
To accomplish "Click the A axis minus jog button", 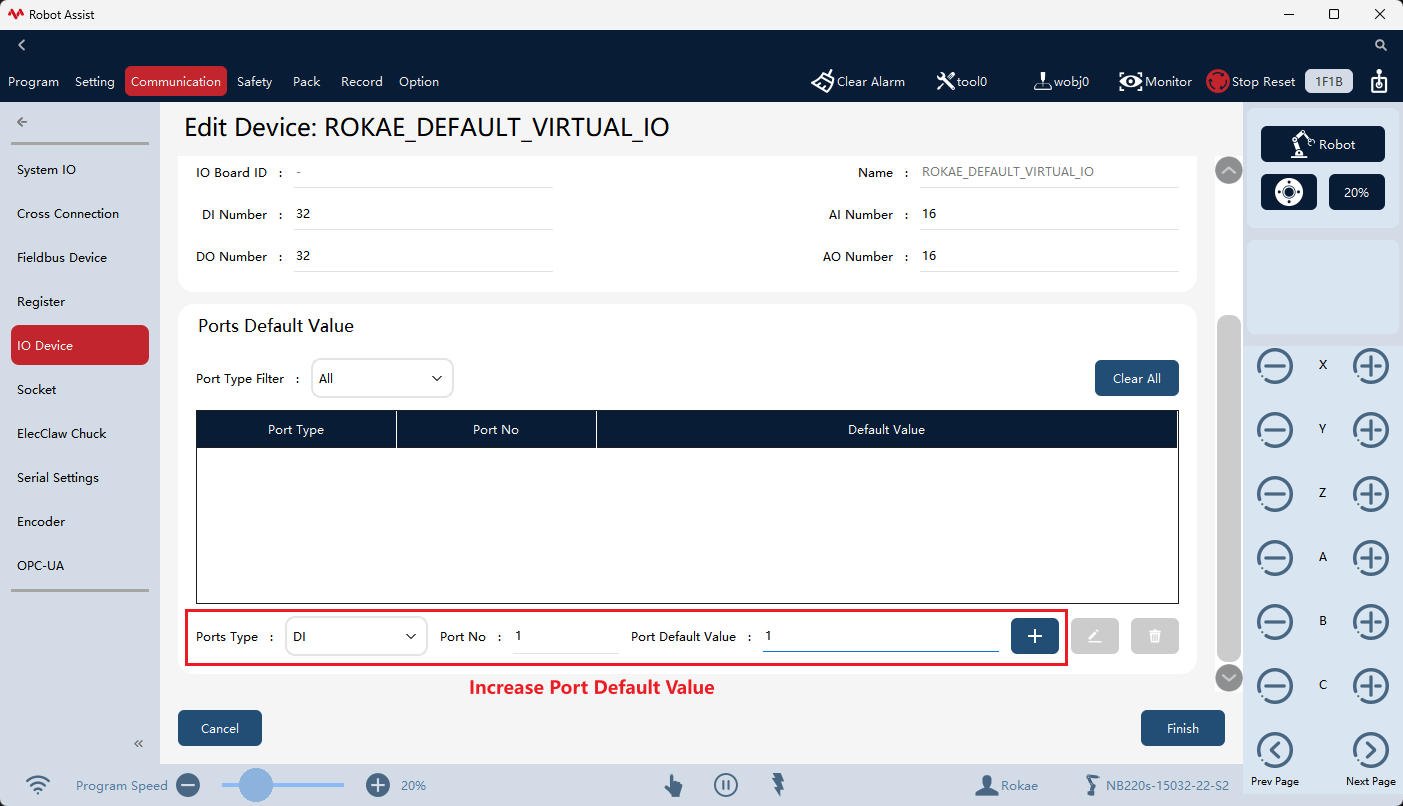I will (x=1275, y=558).
